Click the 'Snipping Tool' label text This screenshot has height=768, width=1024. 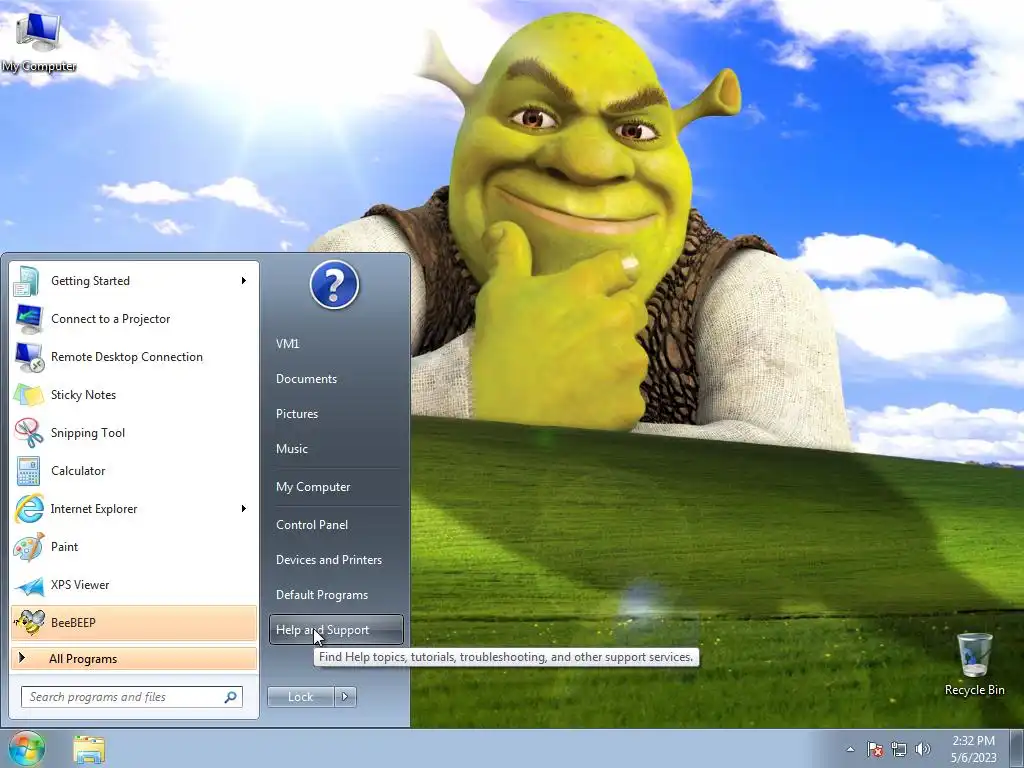tap(88, 433)
